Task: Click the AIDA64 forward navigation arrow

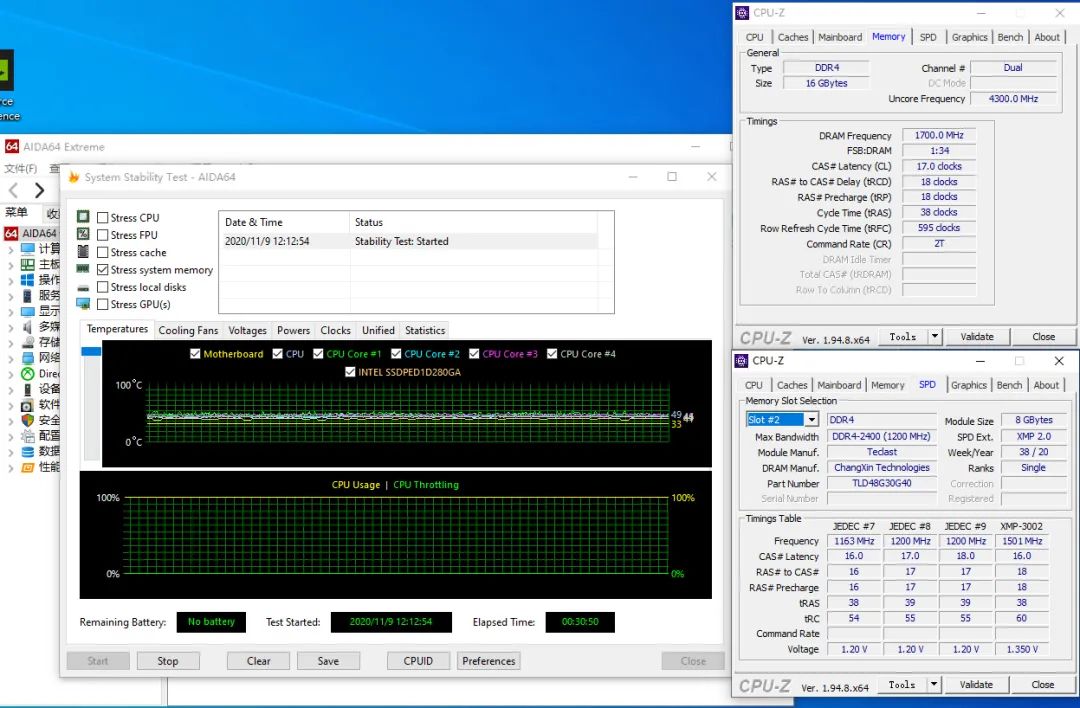Action: pos(39,190)
